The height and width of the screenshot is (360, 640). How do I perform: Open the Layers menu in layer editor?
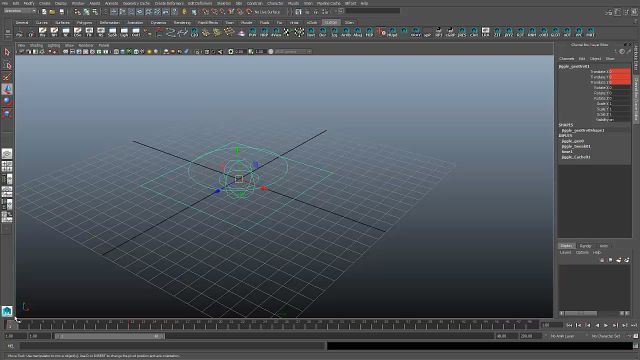click(565, 253)
